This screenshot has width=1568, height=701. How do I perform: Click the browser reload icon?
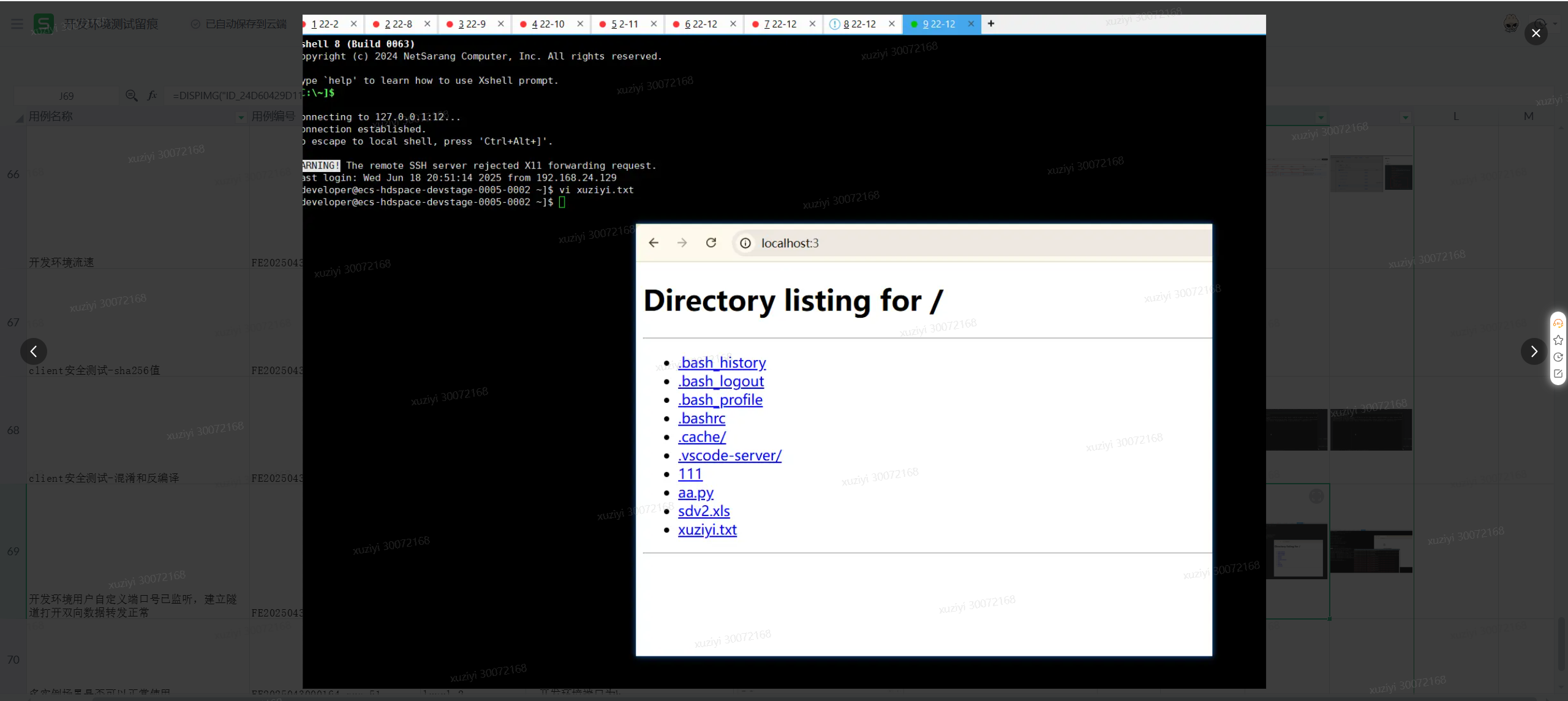(711, 243)
